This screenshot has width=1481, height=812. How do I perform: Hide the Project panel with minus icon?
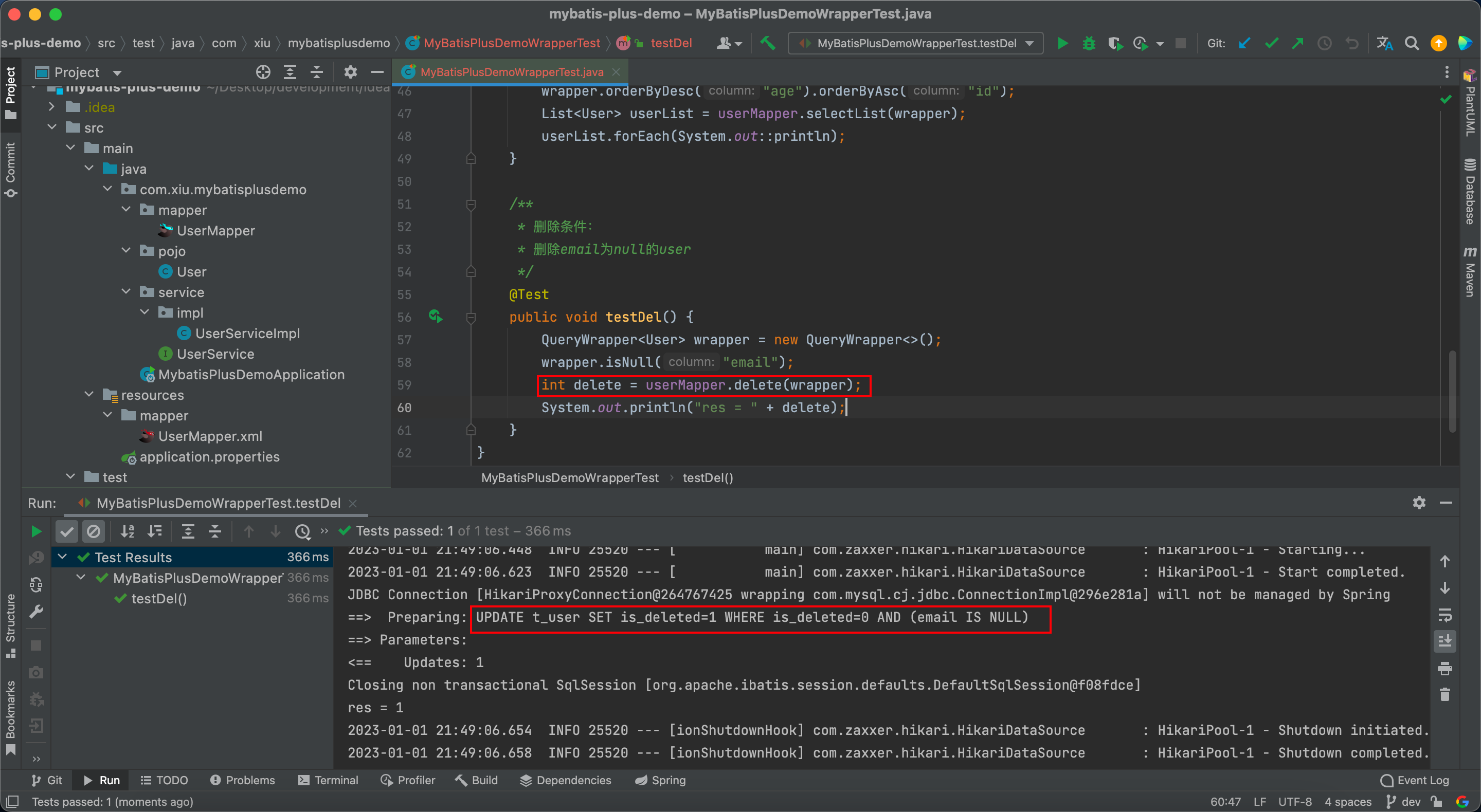pos(377,72)
